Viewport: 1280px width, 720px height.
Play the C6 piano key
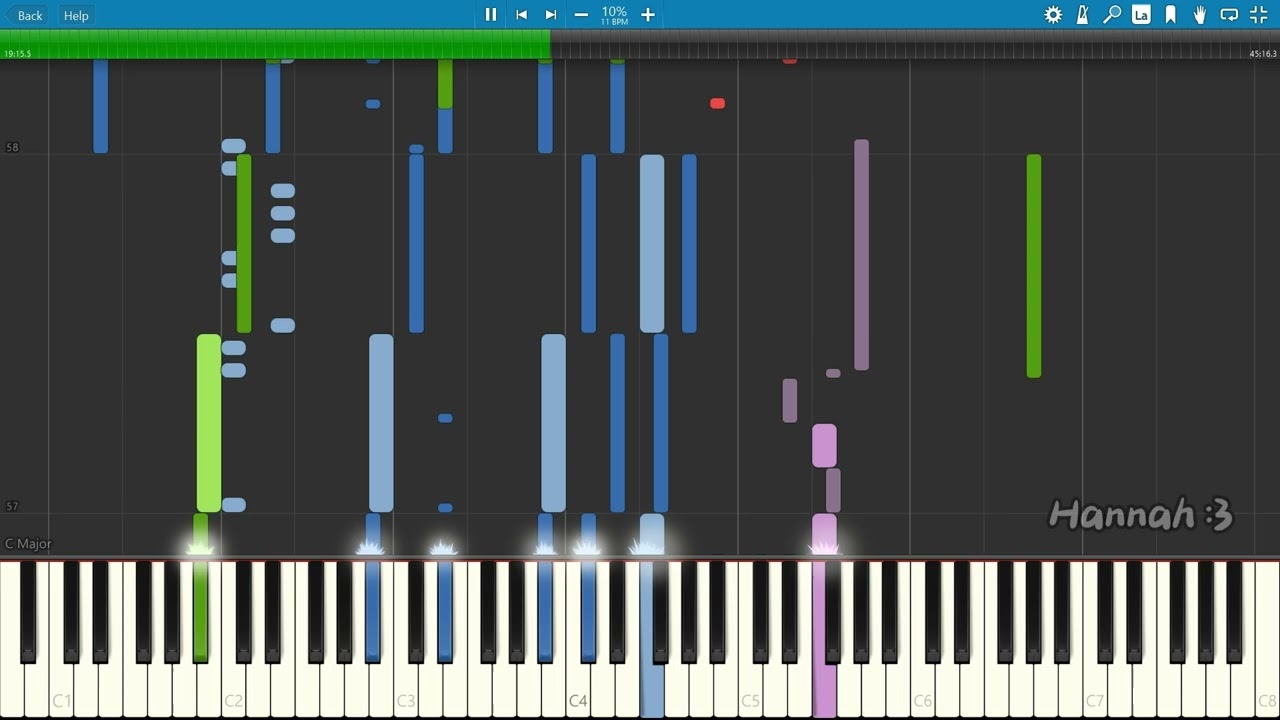[922, 690]
